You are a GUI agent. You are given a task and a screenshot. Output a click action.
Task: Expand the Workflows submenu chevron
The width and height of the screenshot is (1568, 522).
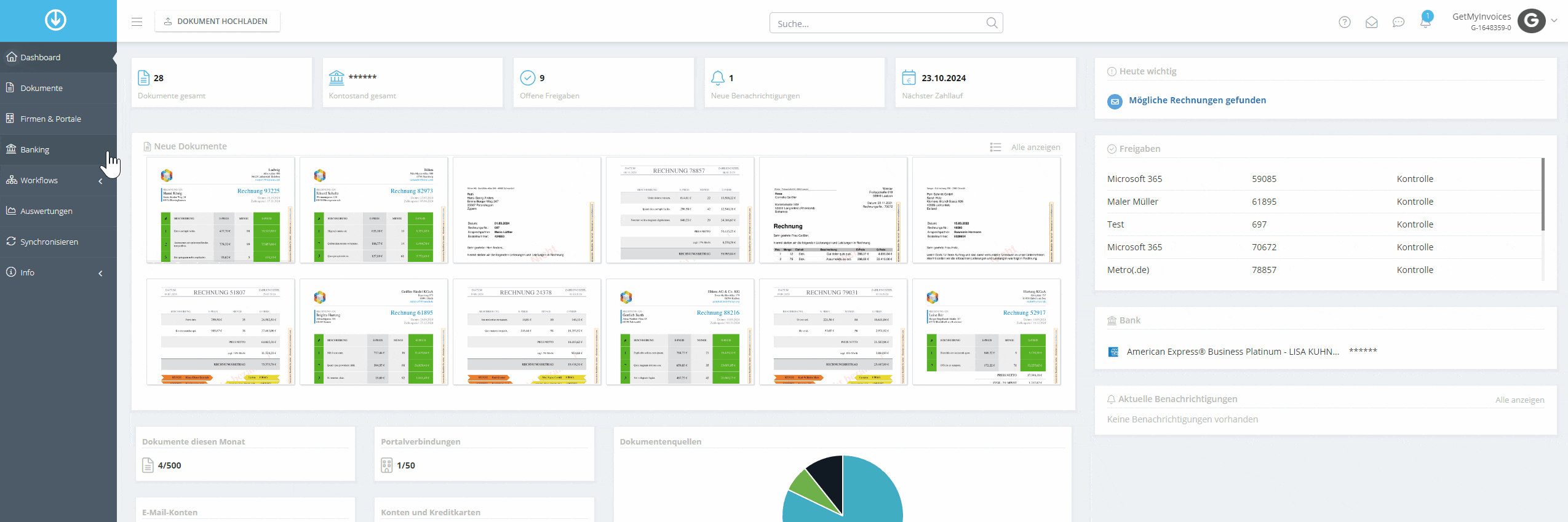(100, 181)
